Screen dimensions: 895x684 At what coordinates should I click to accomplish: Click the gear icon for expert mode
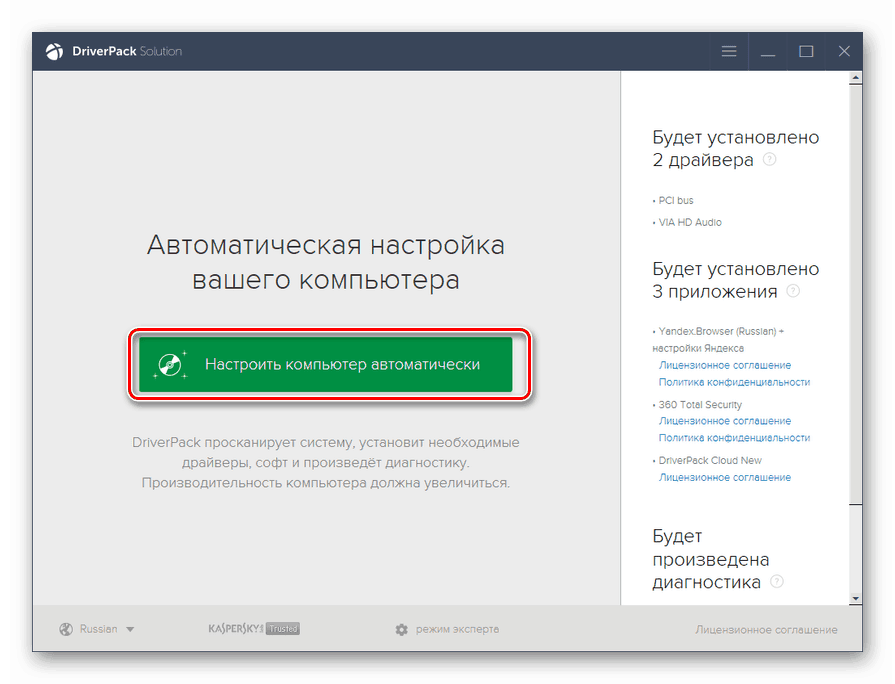point(402,629)
